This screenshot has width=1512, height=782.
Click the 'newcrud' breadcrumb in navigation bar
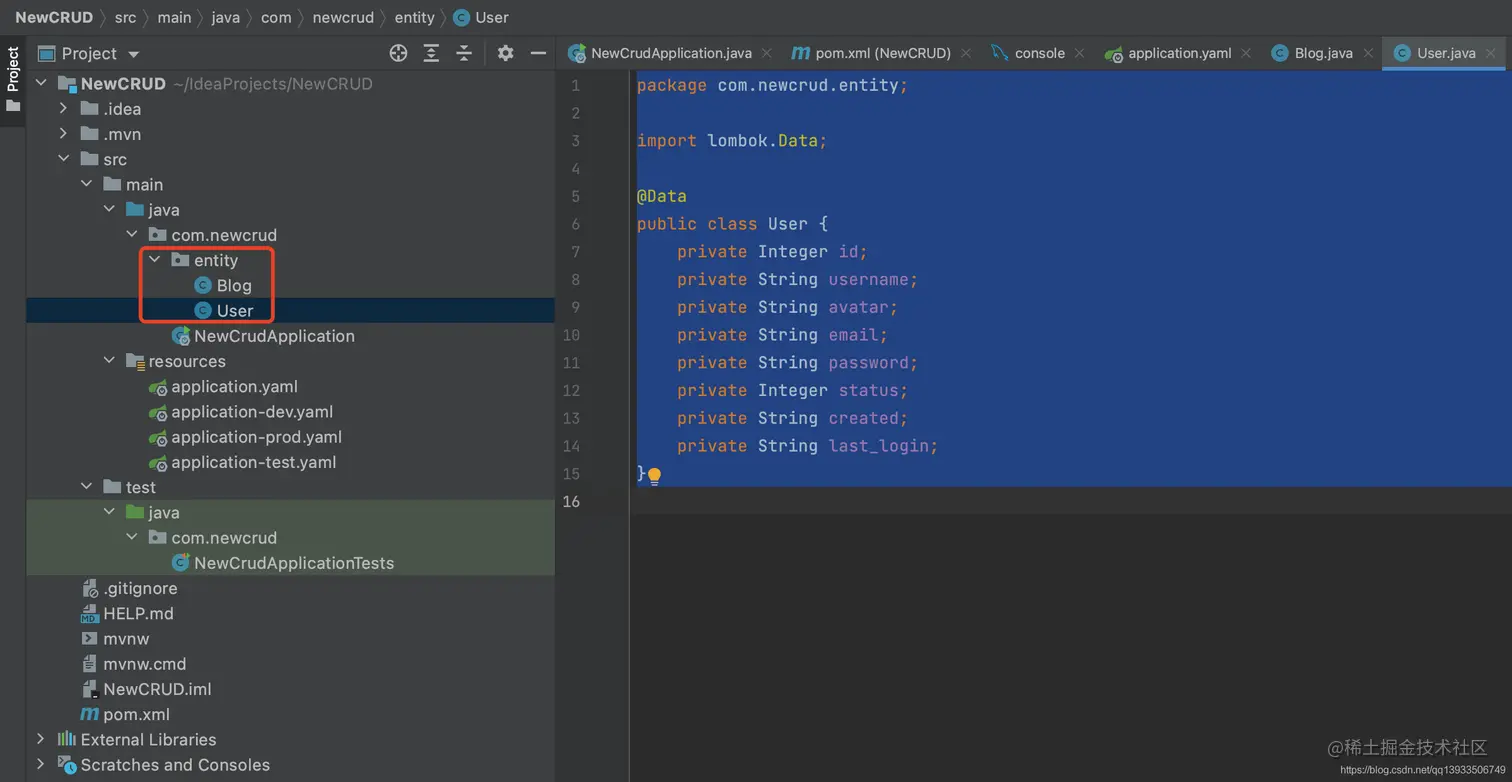tap(343, 17)
